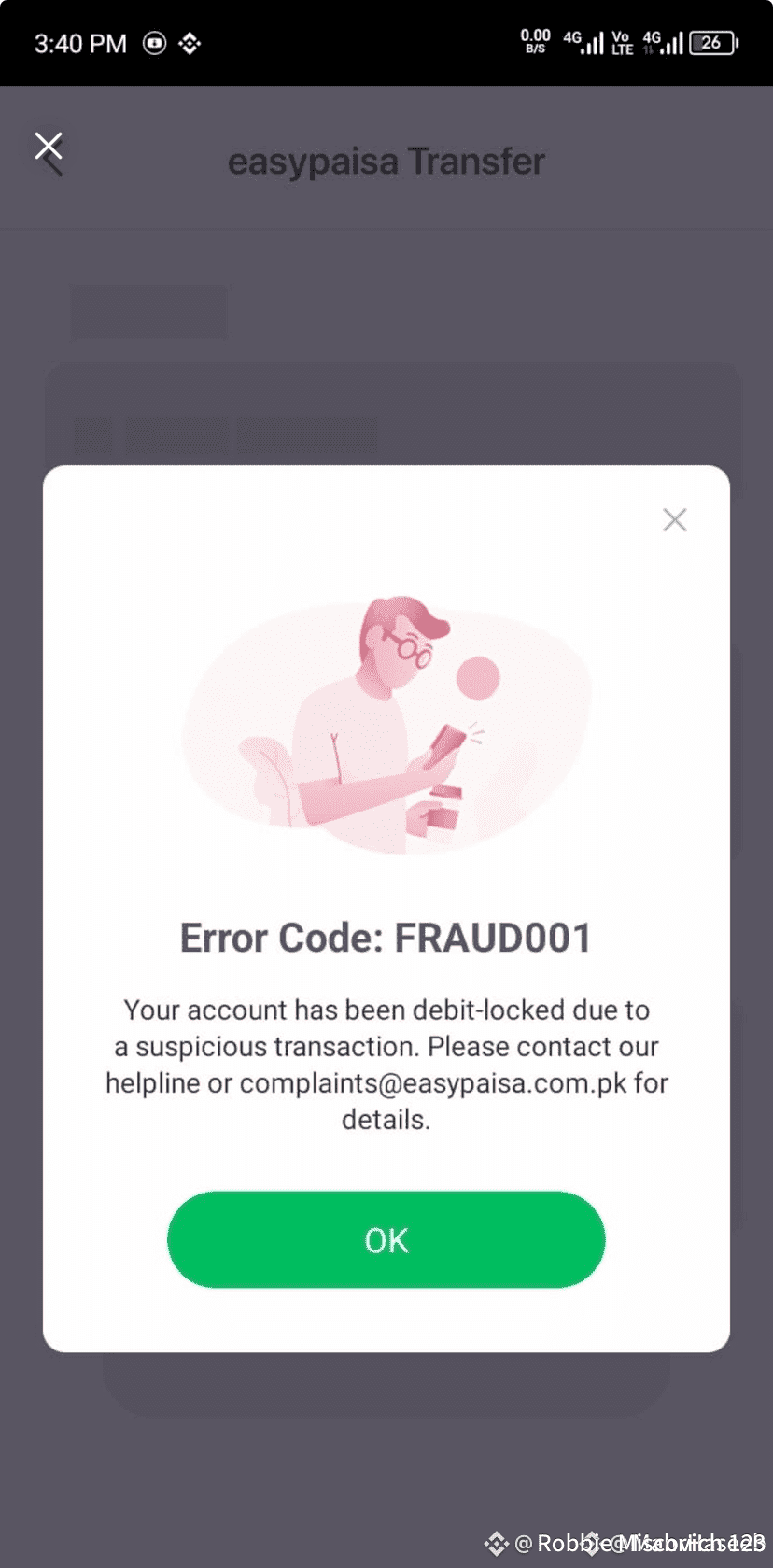This screenshot has width=773, height=1568.
Task: Tap the pink circle in the illustration
Action: pyautogui.click(x=478, y=678)
